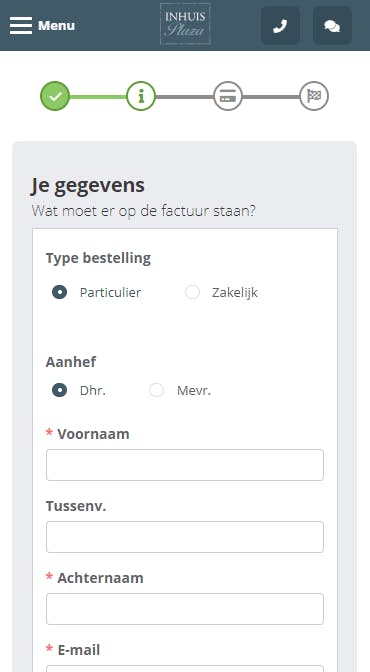Click the Mevr. label text

pyautogui.click(x=194, y=391)
